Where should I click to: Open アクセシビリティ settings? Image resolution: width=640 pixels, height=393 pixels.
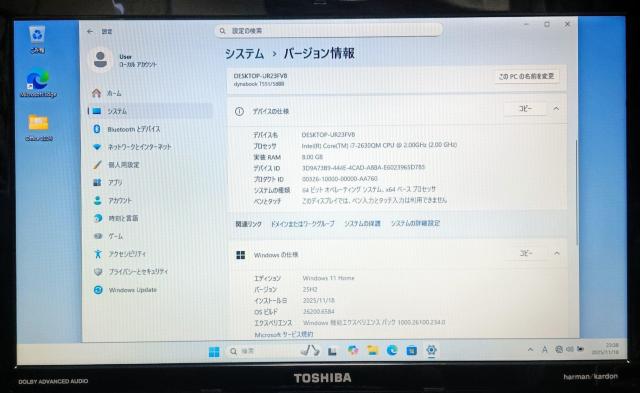click(x=149, y=254)
